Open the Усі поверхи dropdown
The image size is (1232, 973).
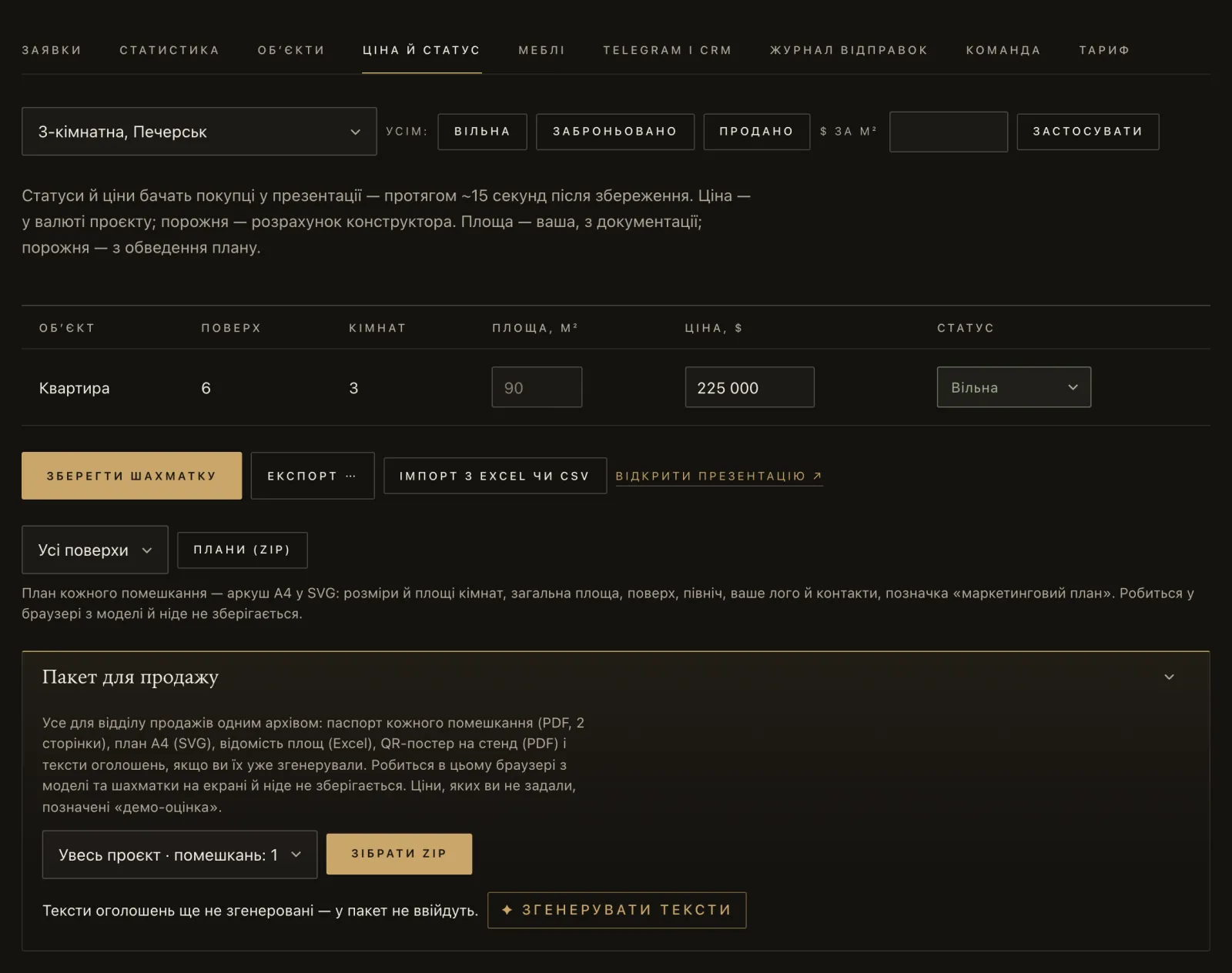[95, 550]
